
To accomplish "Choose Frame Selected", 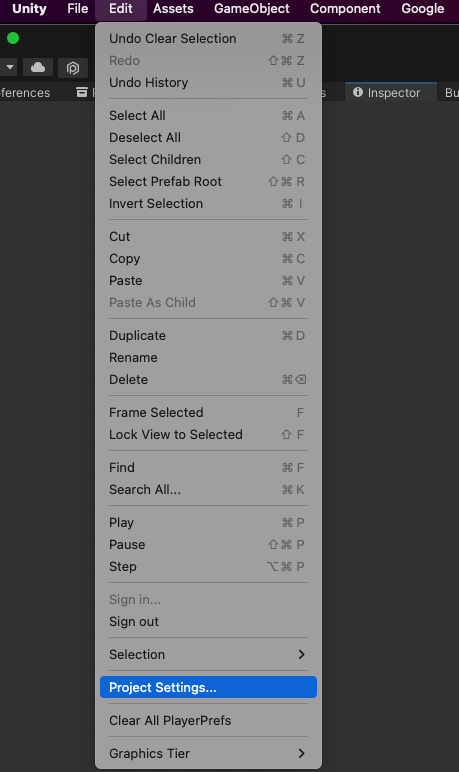I will click(x=208, y=413).
